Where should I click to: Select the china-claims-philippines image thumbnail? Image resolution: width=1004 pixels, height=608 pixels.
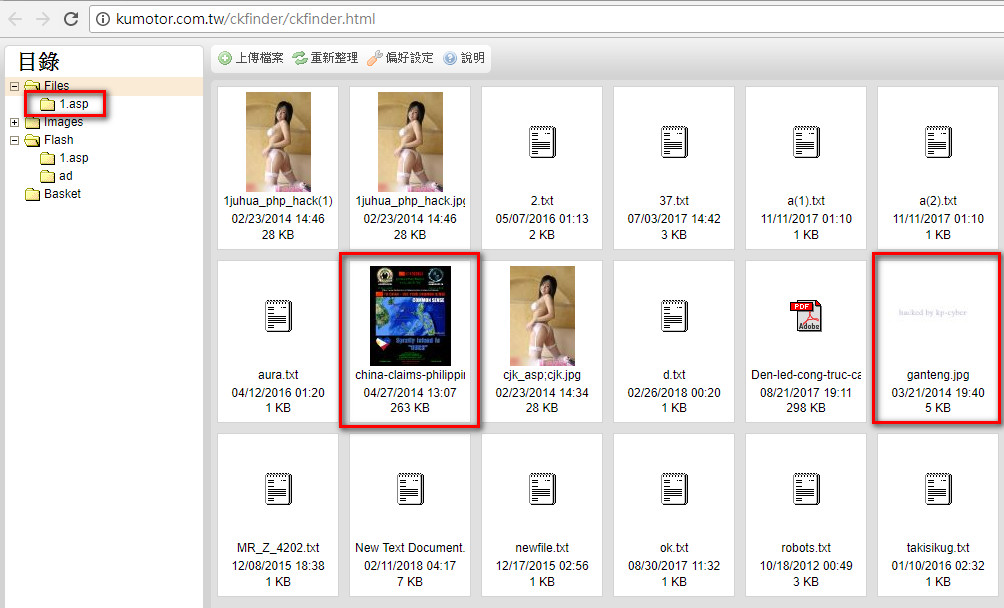point(410,316)
